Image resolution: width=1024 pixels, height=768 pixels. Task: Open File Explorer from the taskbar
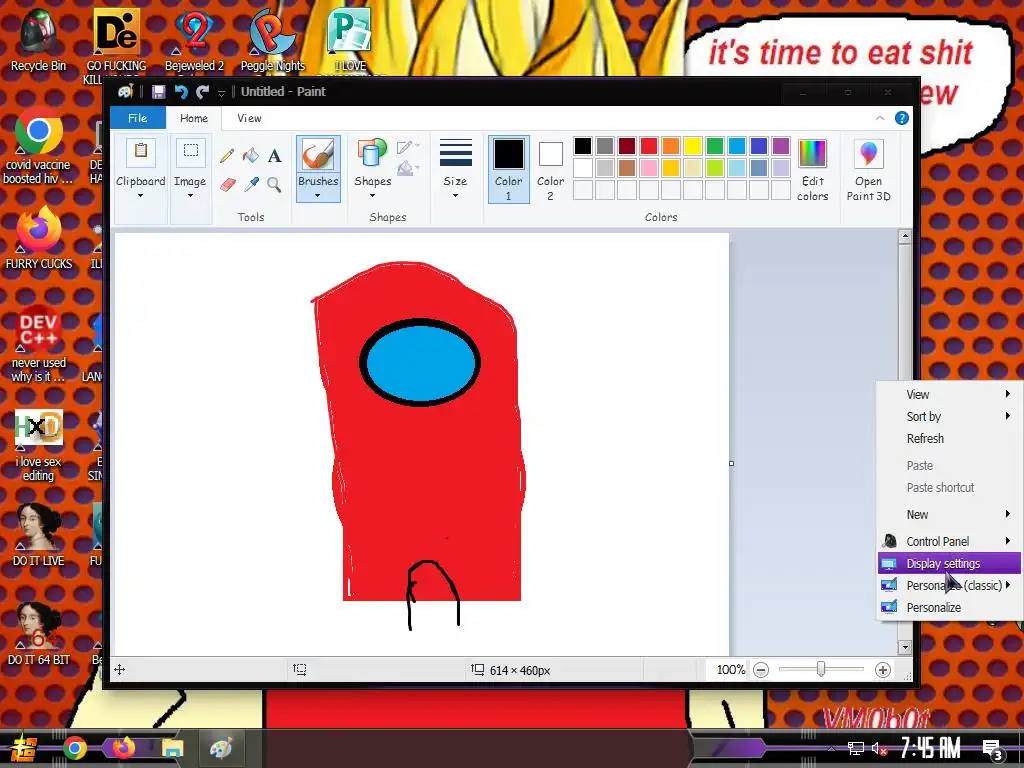point(172,748)
